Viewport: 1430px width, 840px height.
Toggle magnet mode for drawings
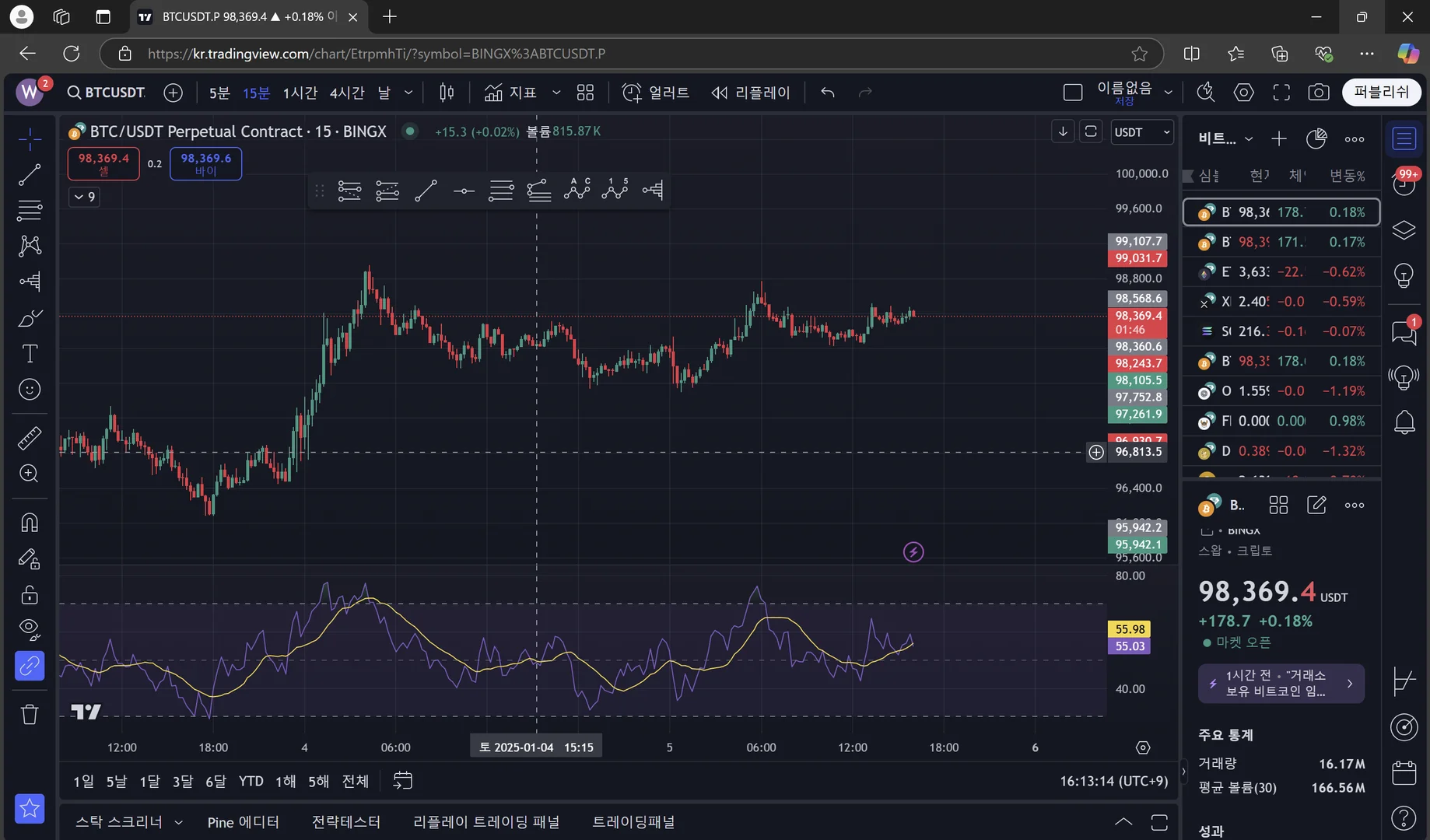click(x=30, y=523)
